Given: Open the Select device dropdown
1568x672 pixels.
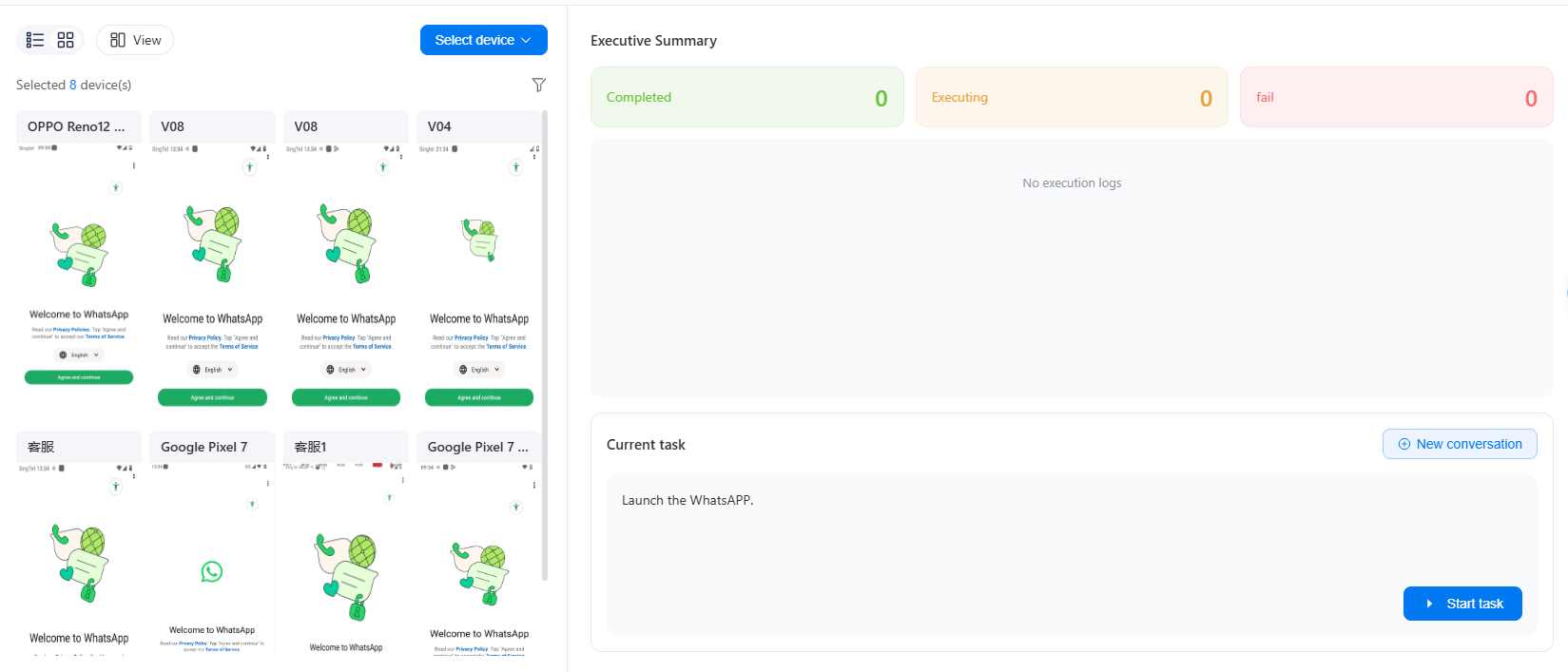Looking at the screenshot, I should point(483,40).
